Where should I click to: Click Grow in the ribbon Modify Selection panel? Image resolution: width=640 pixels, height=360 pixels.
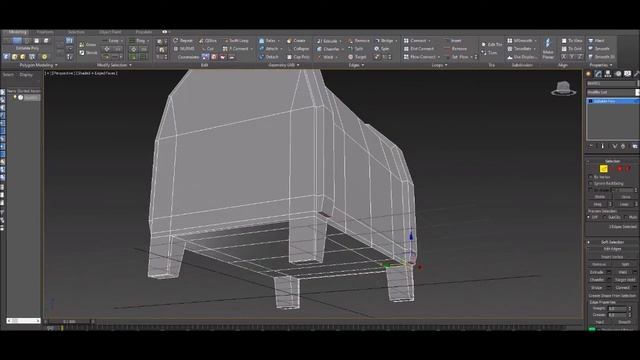(x=88, y=44)
